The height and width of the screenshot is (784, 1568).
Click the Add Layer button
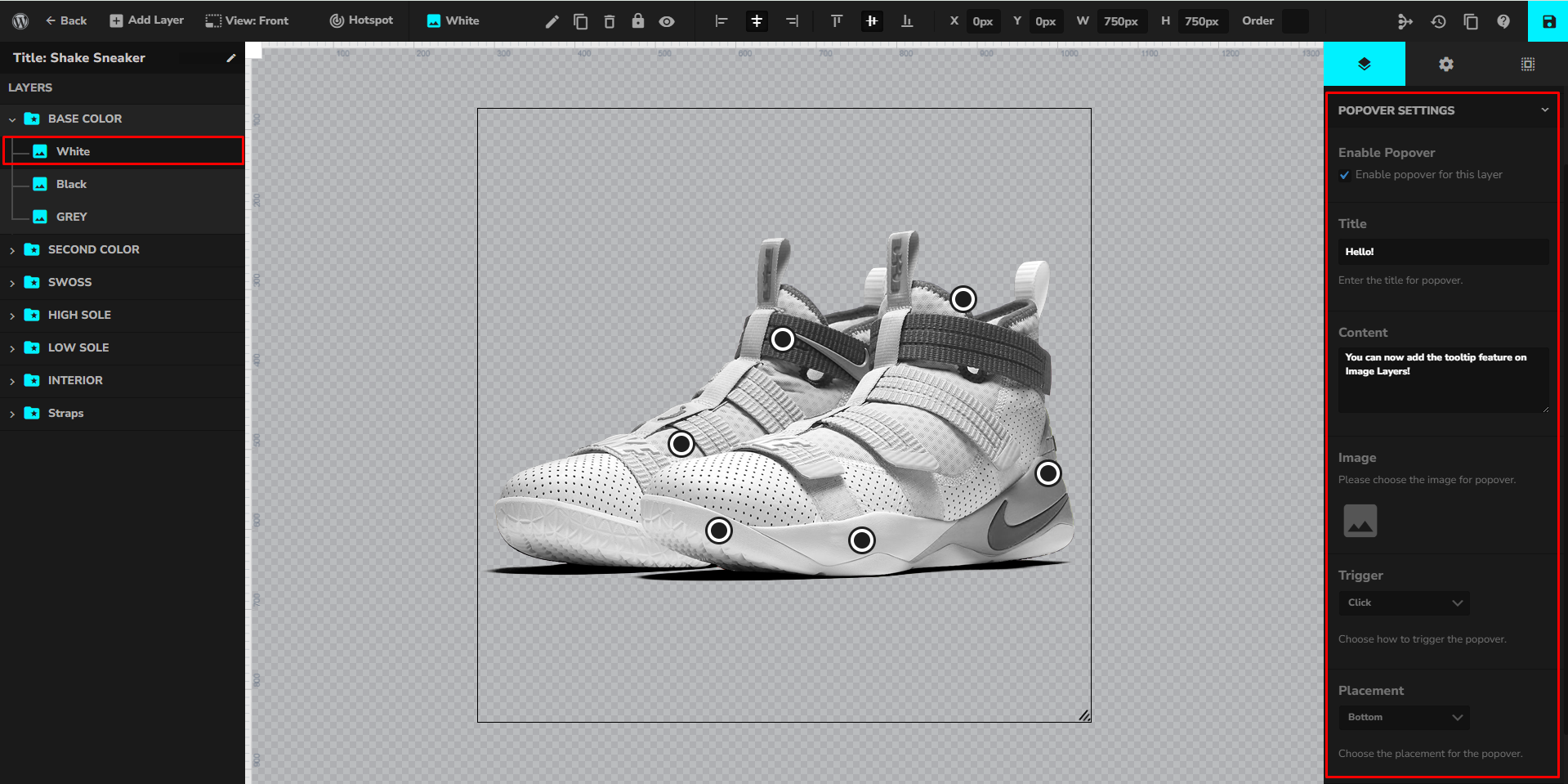[147, 20]
